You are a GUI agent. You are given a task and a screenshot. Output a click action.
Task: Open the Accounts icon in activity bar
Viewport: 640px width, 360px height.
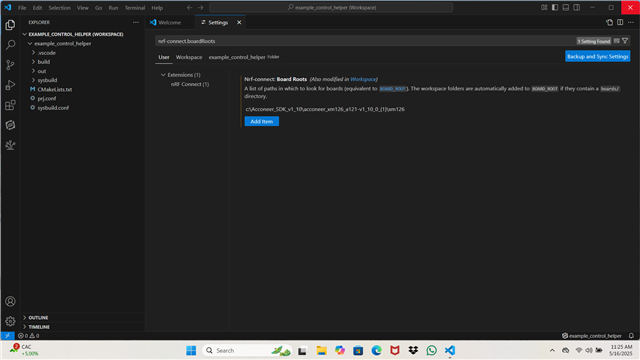coord(10,301)
